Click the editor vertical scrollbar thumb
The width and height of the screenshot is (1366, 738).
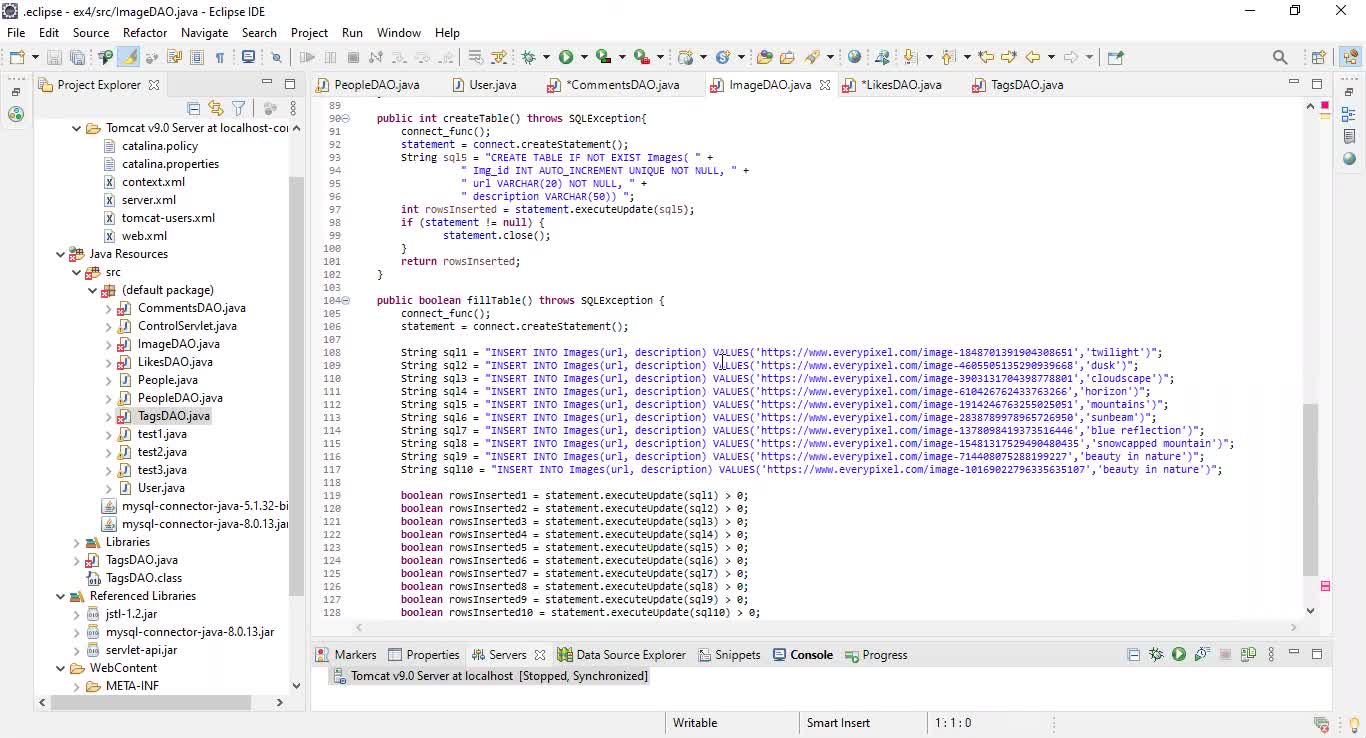[x=1310, y=489]
